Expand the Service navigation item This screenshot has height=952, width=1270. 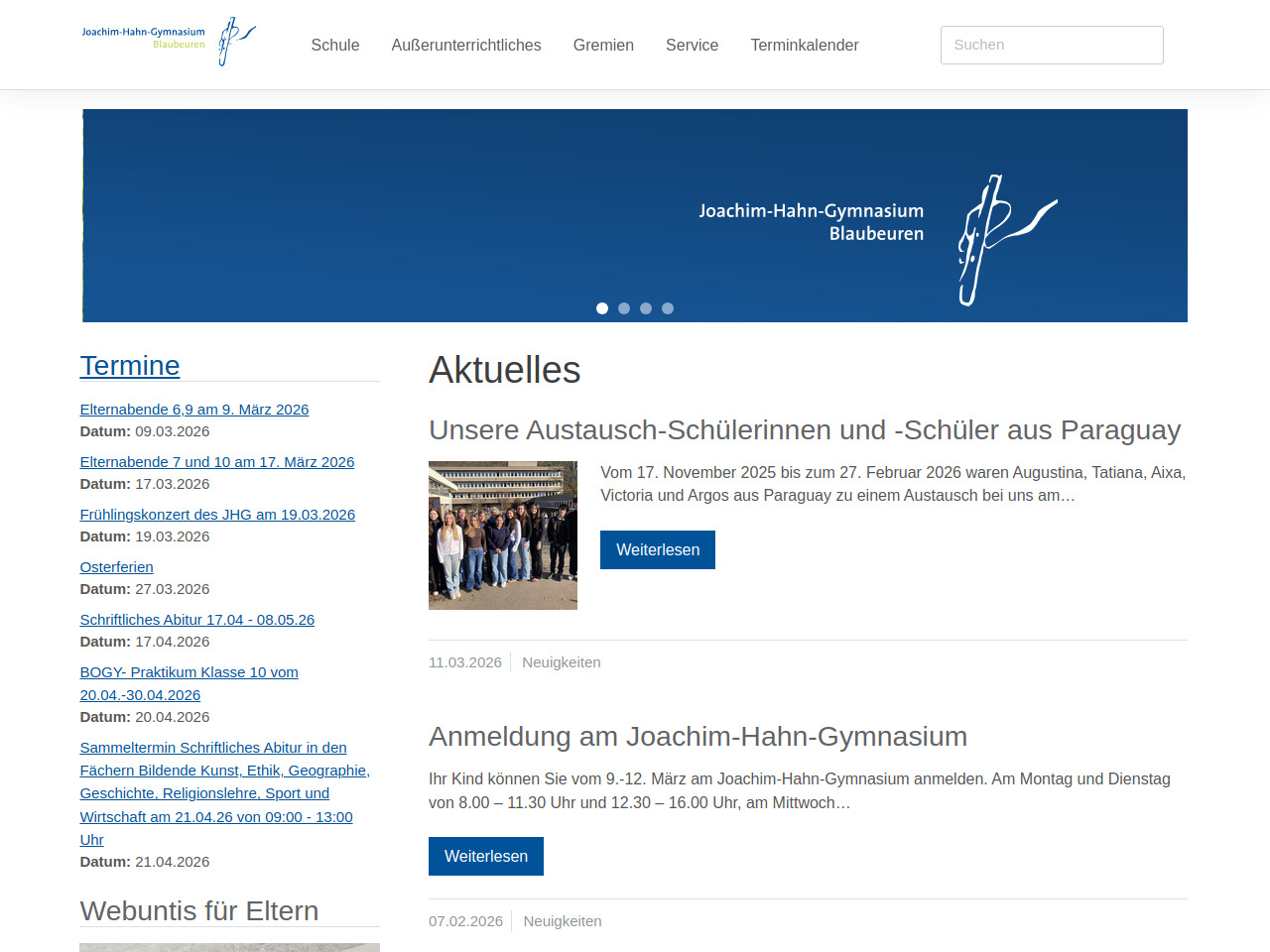(x=692, y=45)
